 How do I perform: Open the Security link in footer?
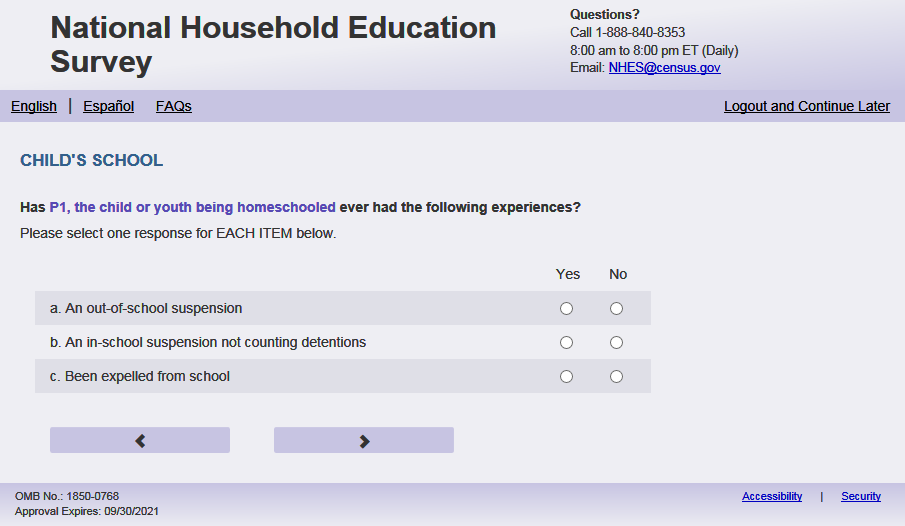coord(860,496)
